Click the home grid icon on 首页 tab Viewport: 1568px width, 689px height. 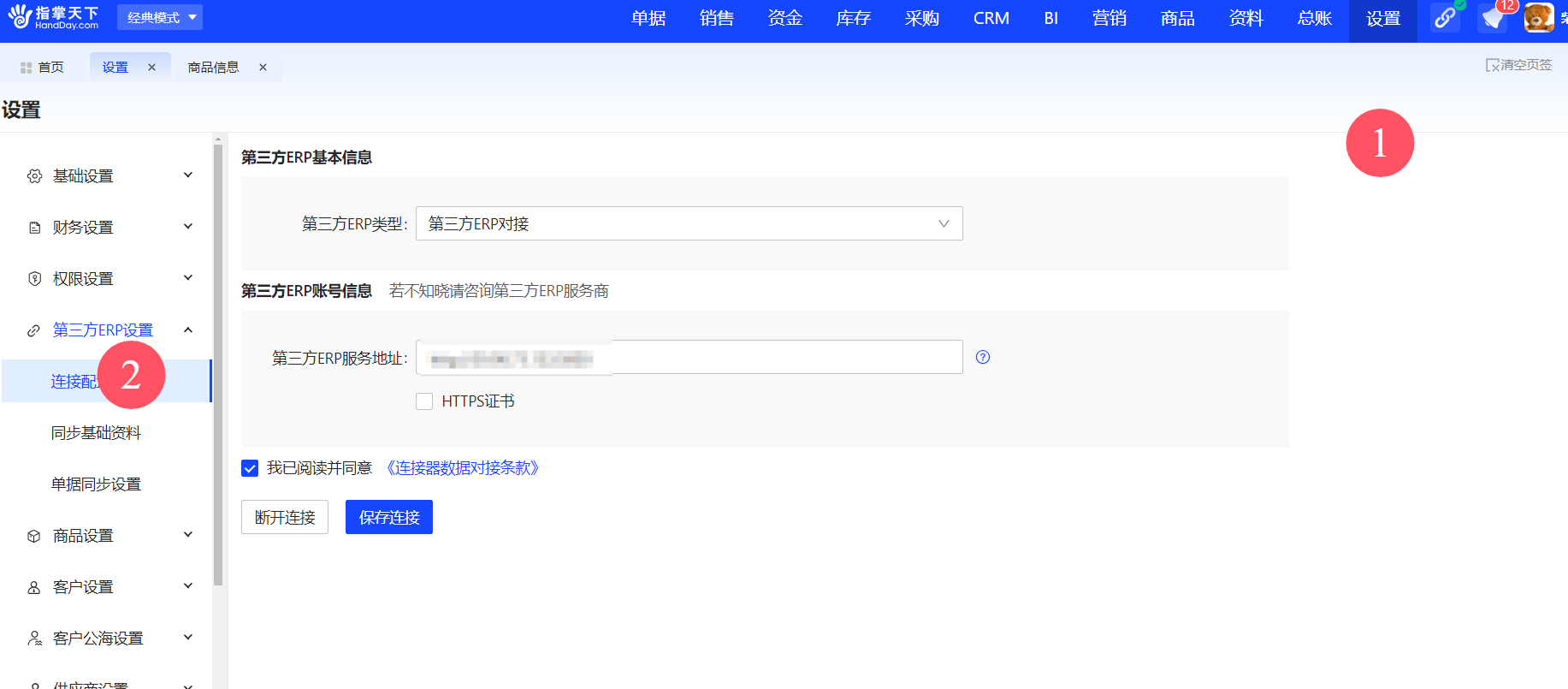coord(26,68)
